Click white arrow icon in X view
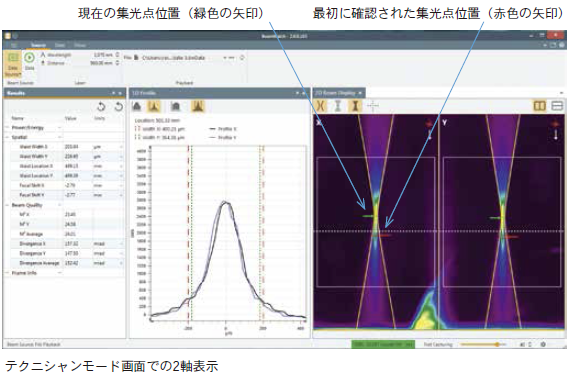 [x=429, y=135]
